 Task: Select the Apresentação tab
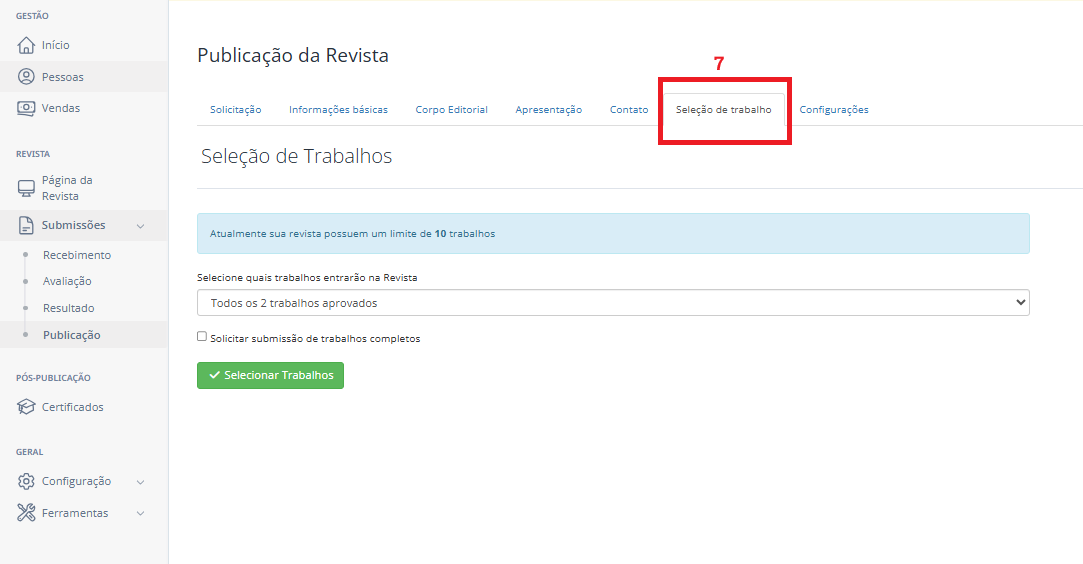tap(548, 110)
